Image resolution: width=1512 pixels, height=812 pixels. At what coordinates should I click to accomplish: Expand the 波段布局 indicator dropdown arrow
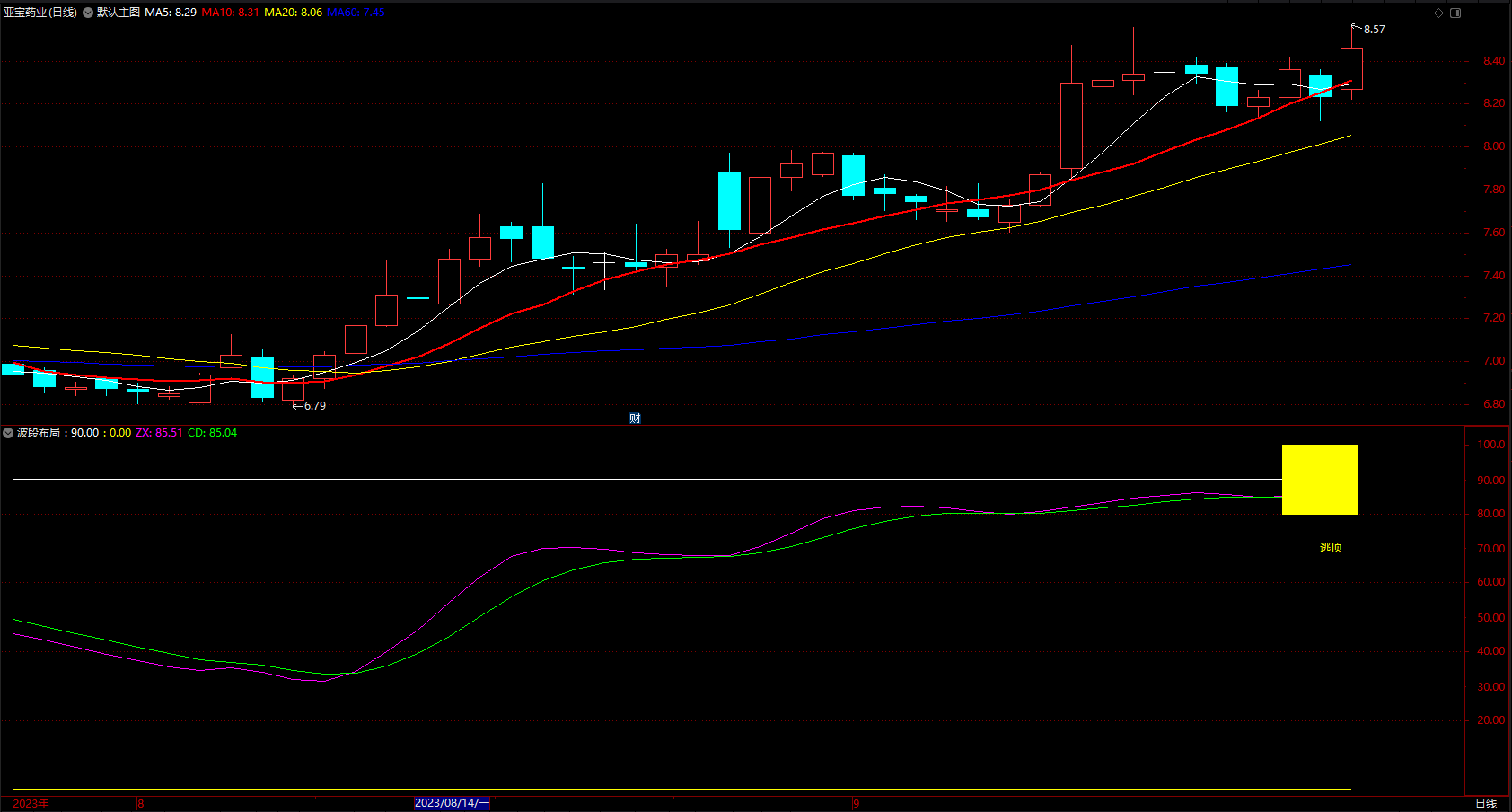pos(8,433)
